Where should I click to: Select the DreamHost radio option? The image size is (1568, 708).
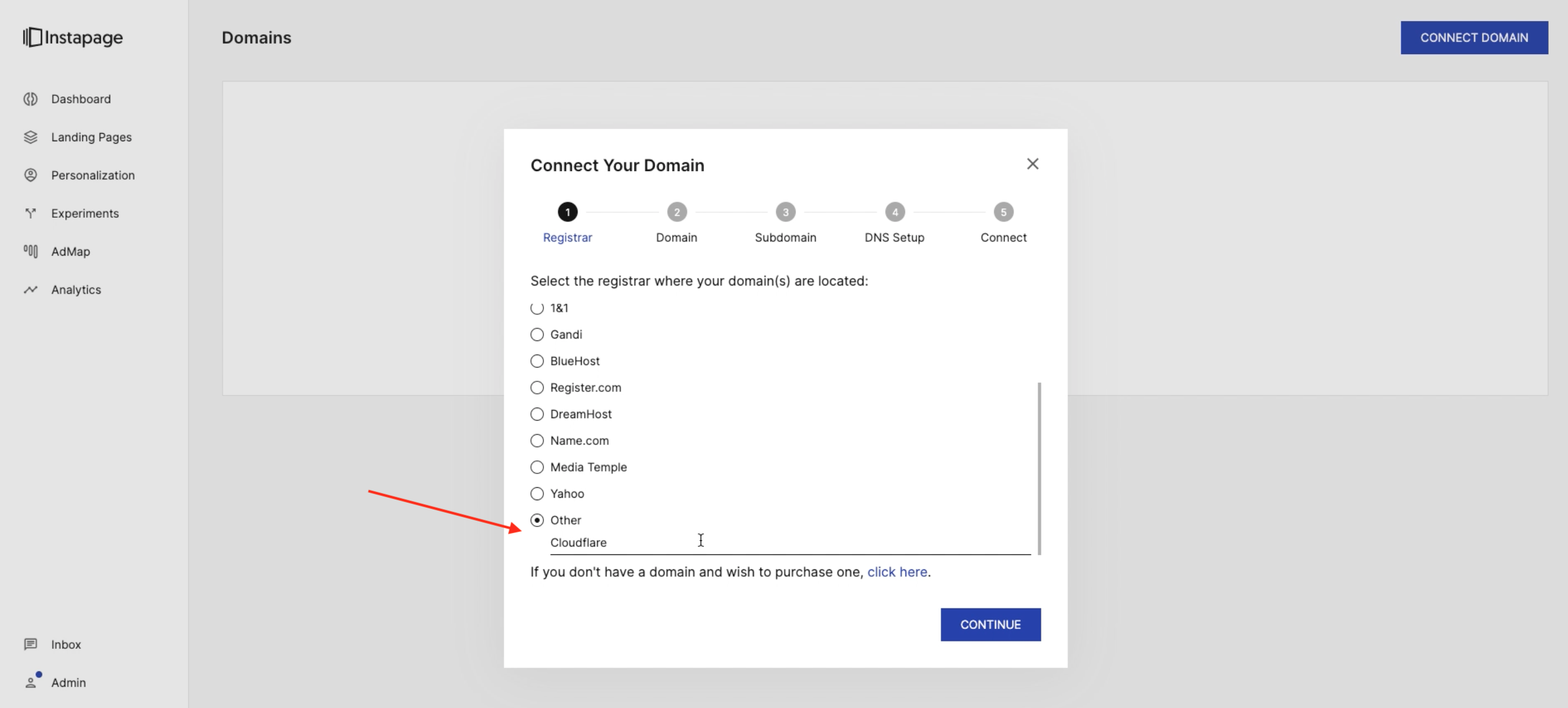[537, 414]
